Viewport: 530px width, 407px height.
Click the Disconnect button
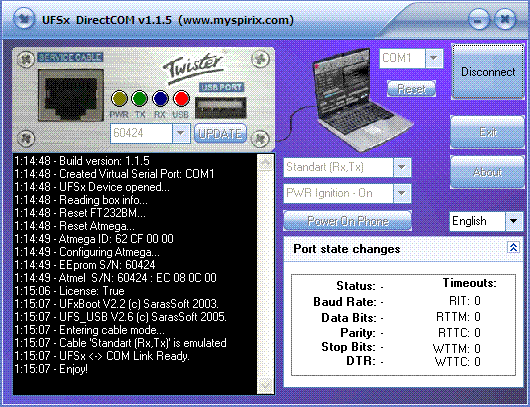click(x=488, y=72)
